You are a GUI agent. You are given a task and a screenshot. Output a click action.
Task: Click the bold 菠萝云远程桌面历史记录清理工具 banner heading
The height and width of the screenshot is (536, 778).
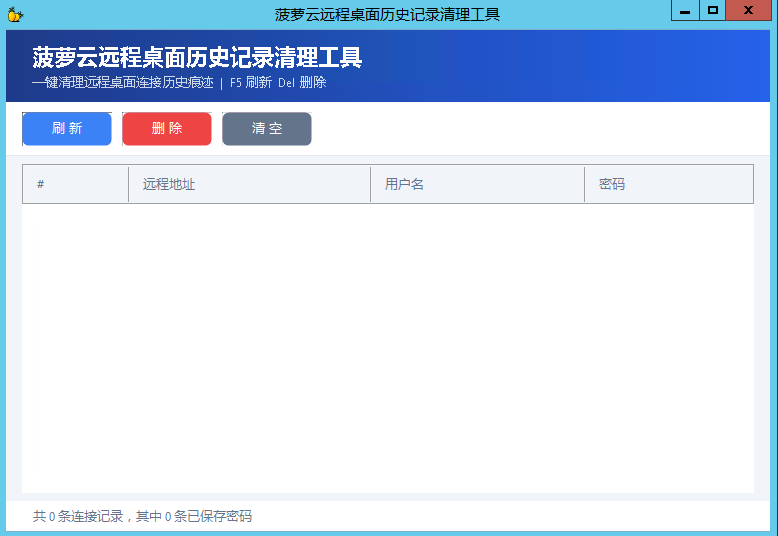tap(197, 58)
